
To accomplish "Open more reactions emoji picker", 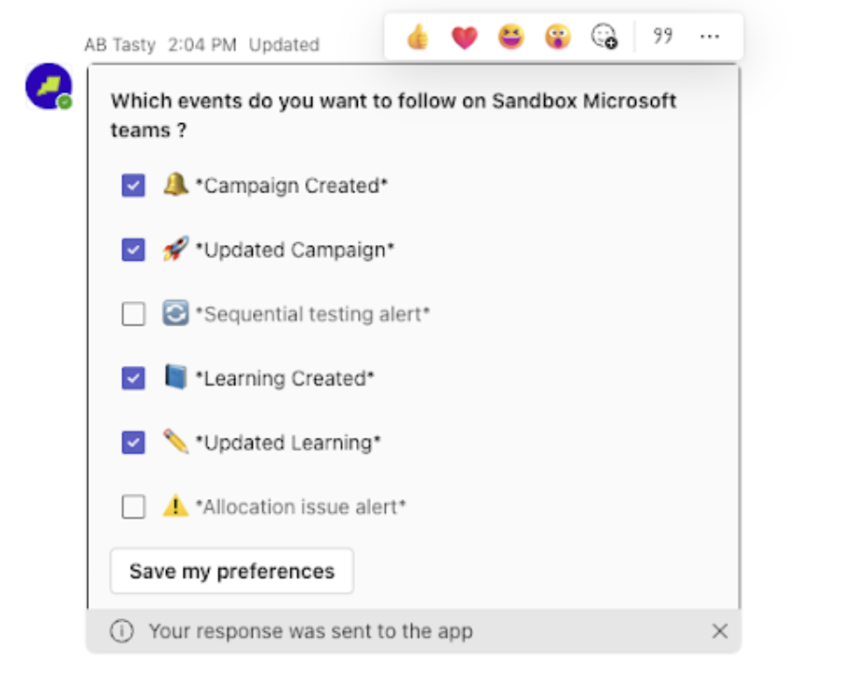I will (x=604, y=38).
